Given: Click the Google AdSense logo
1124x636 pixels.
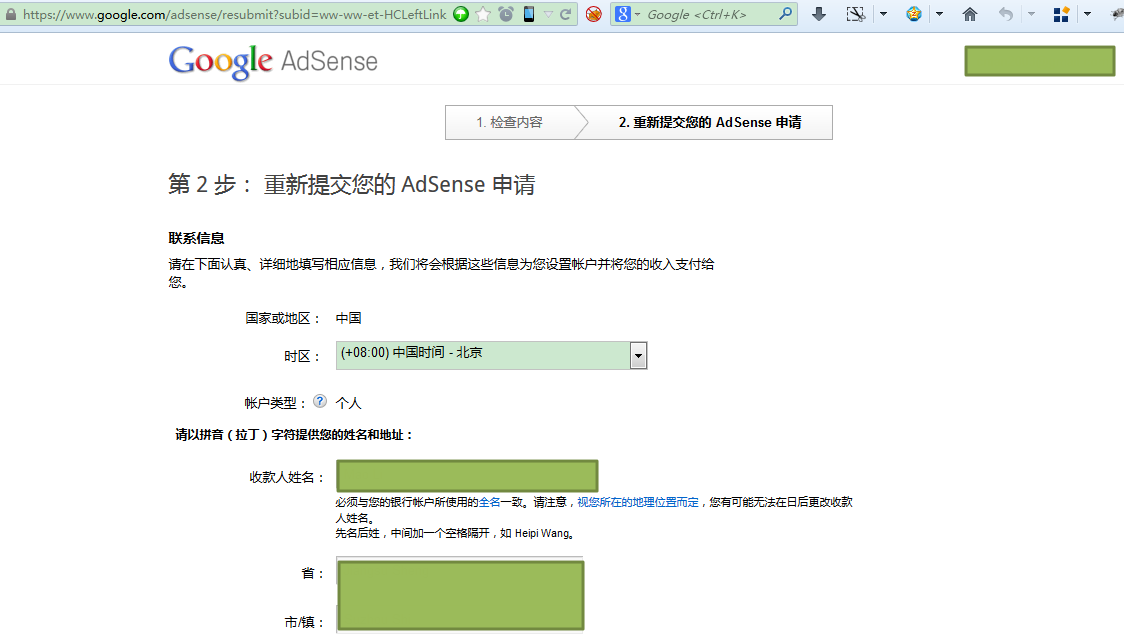Looking at the screenshot, I should (273, 62).
